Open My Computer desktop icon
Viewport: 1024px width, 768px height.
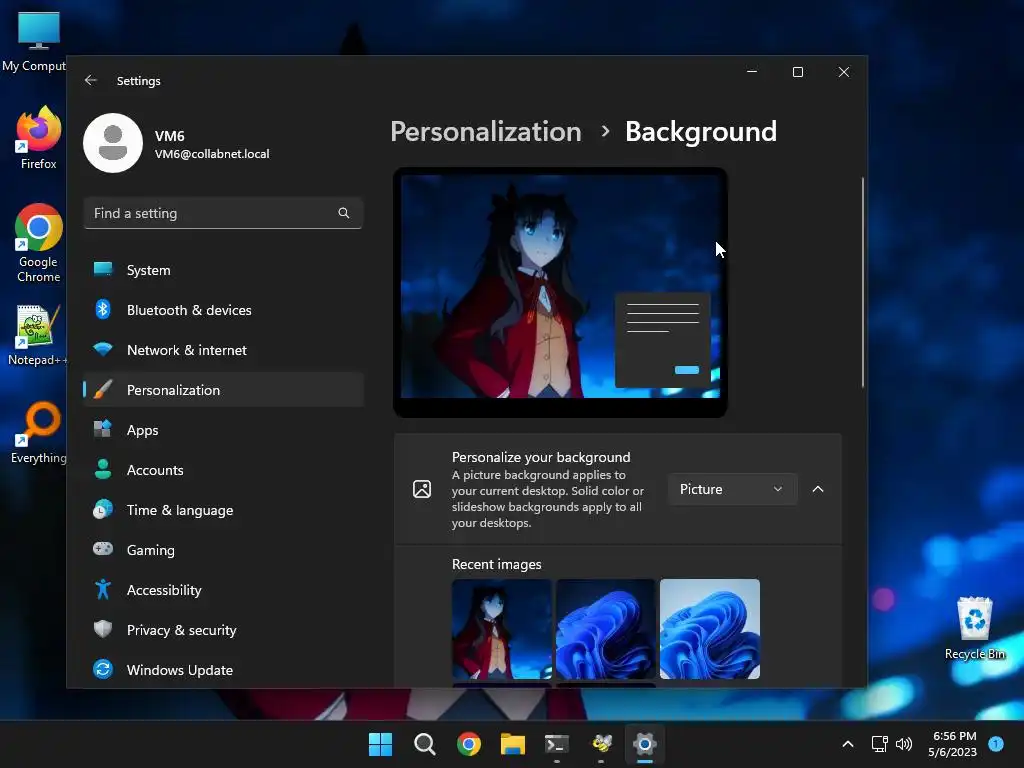coord(36,42)
